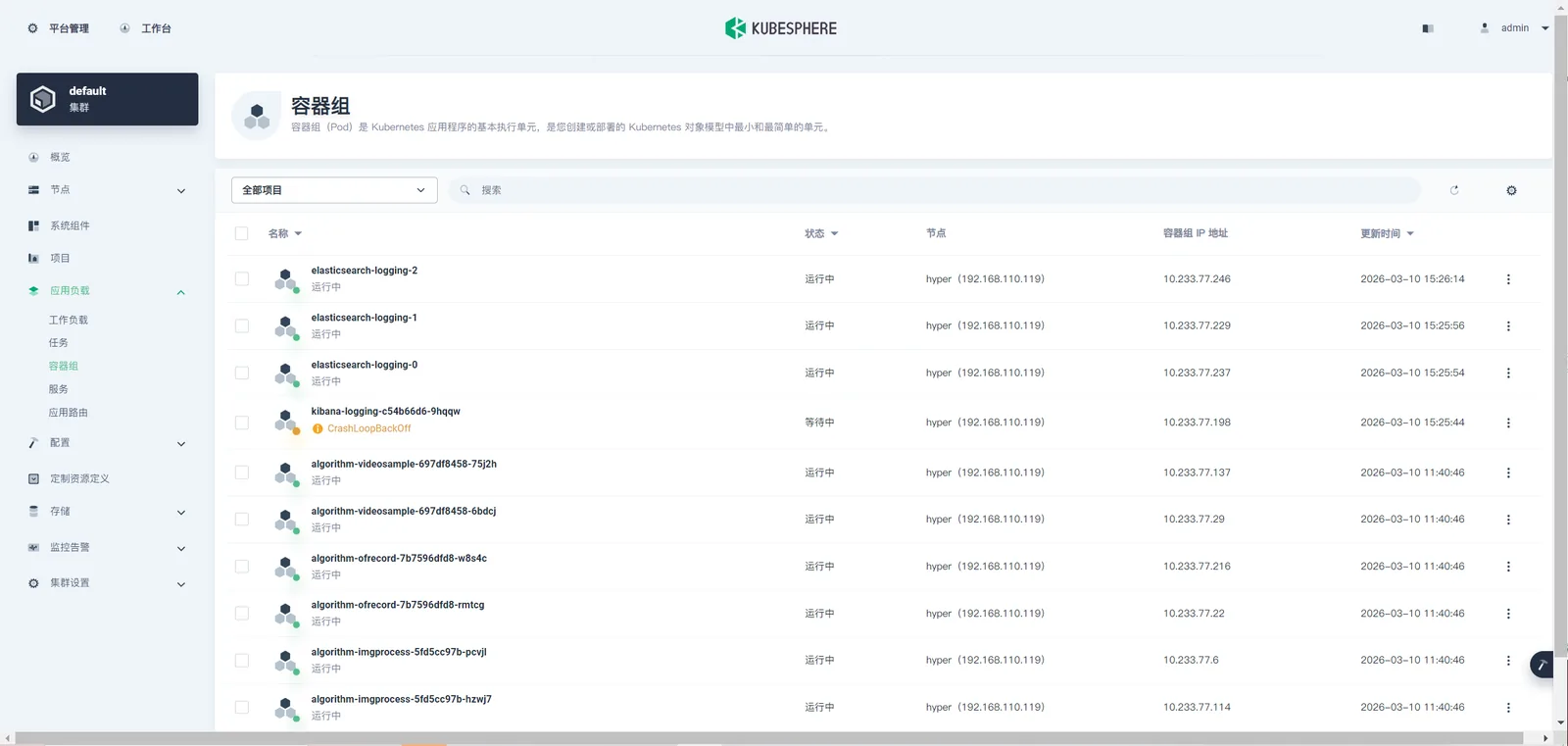1568x746 pixels.
Task: Open more actions for elasticsearch-logging-2
Action: point(1508,279)
